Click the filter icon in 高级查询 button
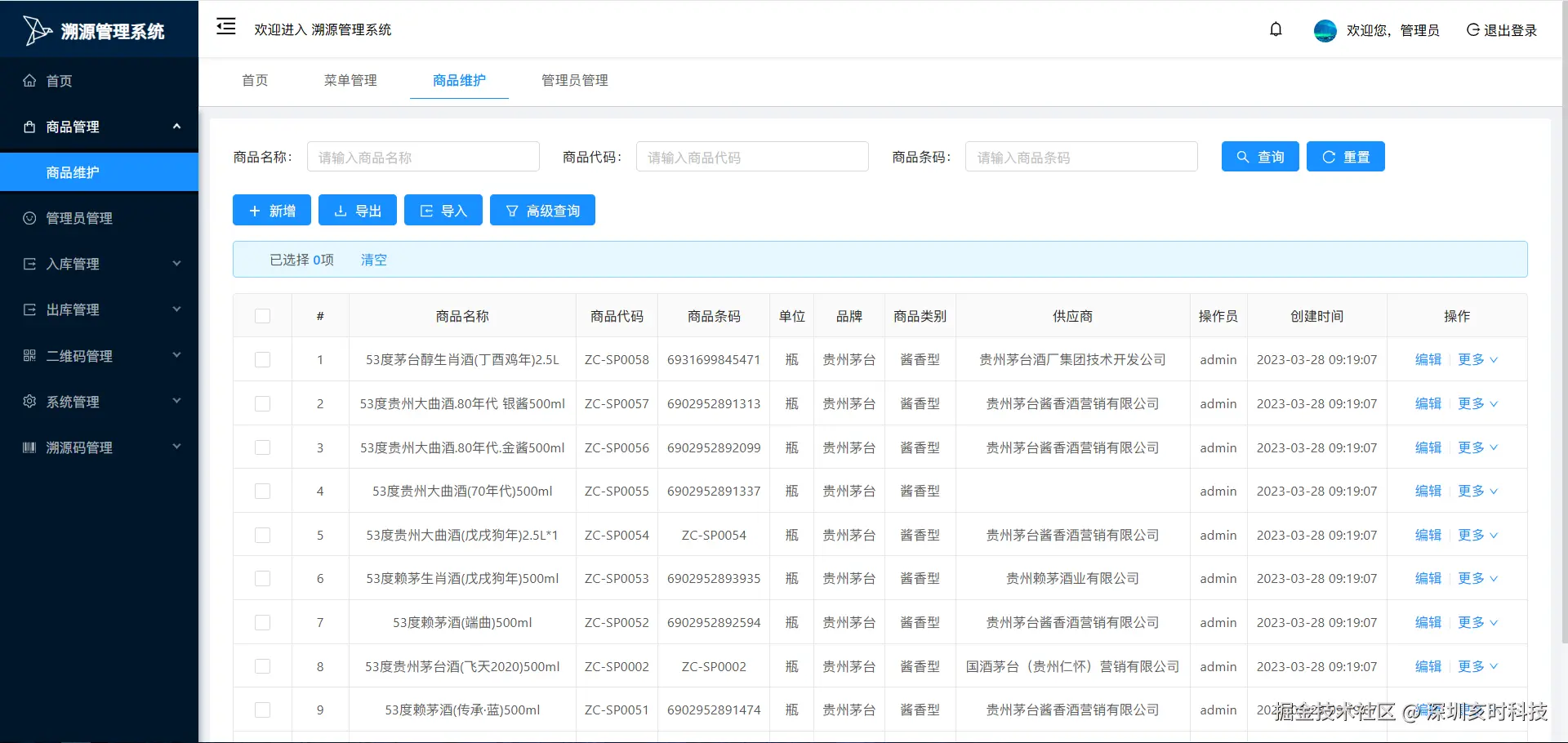Screen dimensions: 1568x743 tap(512, 211)
